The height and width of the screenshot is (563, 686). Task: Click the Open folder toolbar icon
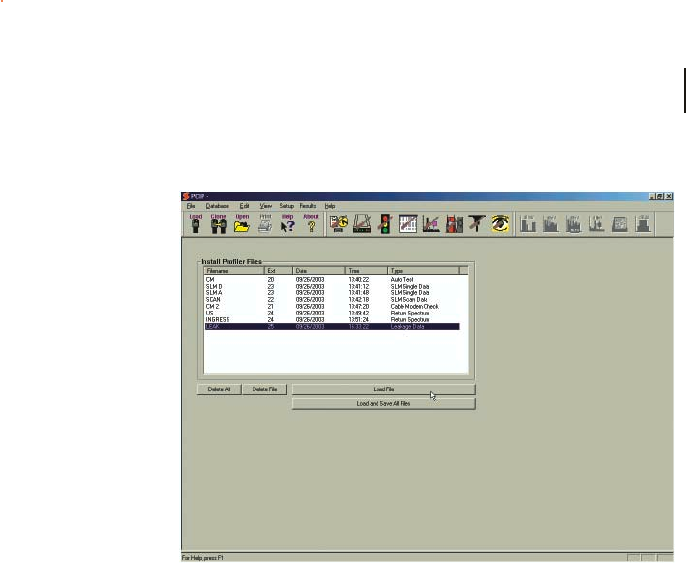coord(242,224)
